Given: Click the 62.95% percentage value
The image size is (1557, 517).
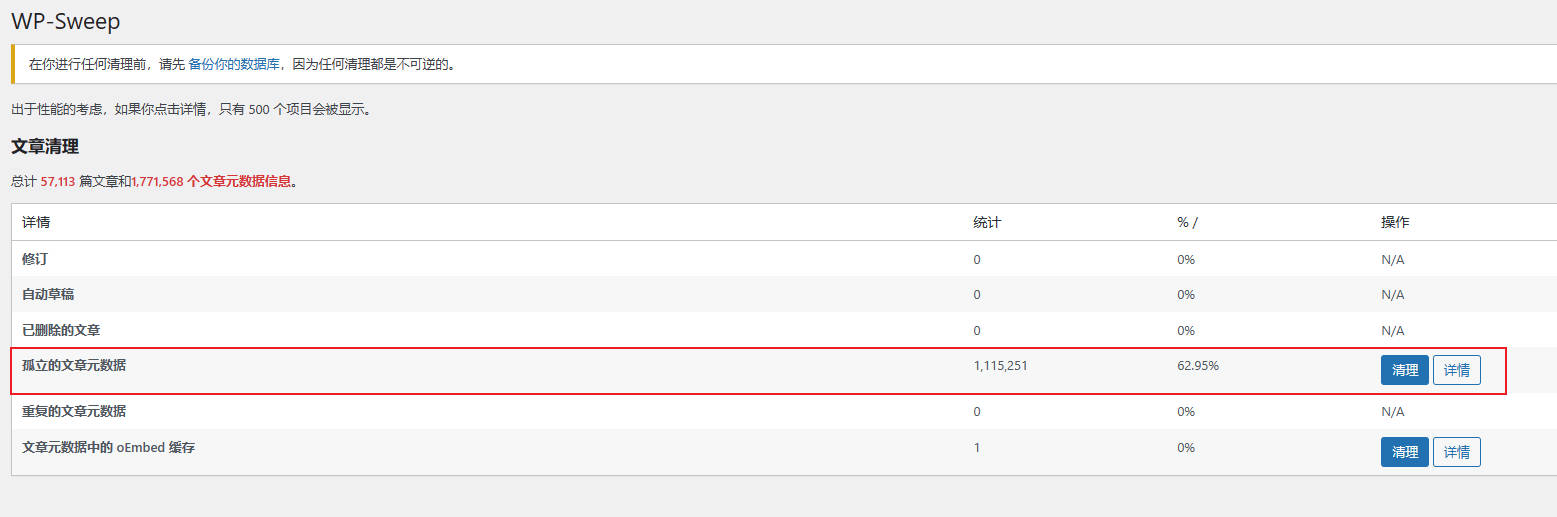Looking at the screenshot, I should [1198, 366].
